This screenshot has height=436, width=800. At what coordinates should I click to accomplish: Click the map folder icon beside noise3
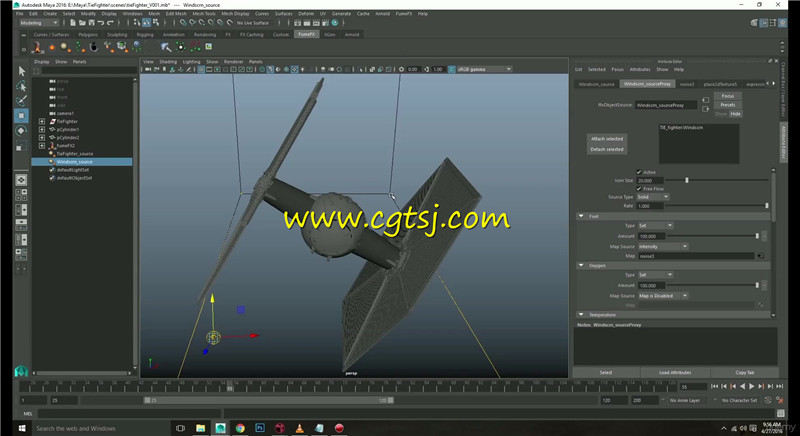[x=760, y=256]
